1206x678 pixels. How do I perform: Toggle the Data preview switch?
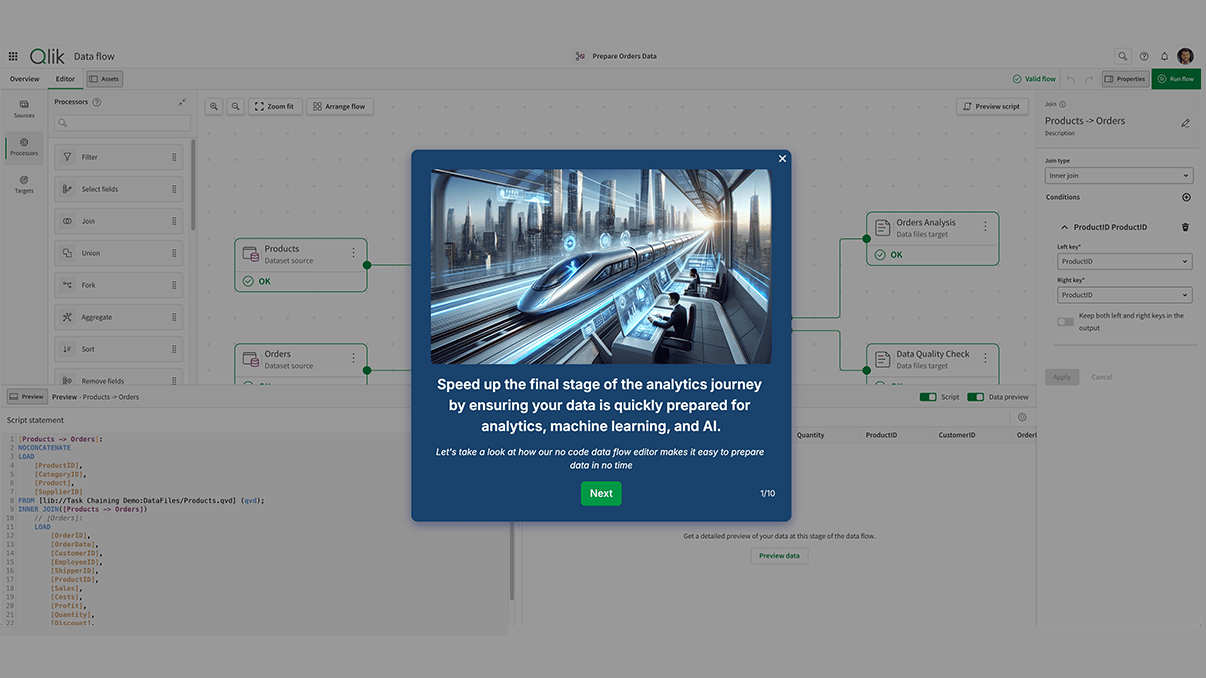[975, 396]
